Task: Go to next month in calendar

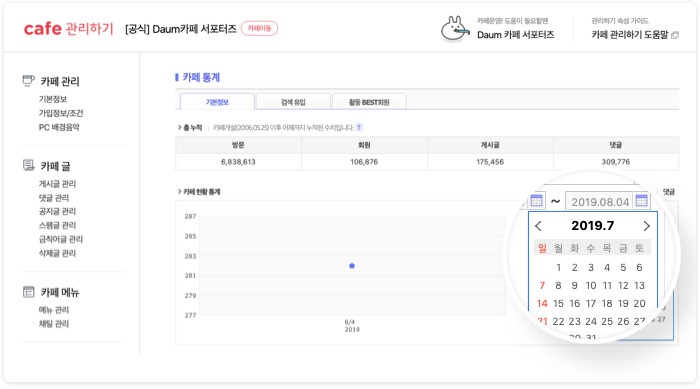Action: [646, 226]
